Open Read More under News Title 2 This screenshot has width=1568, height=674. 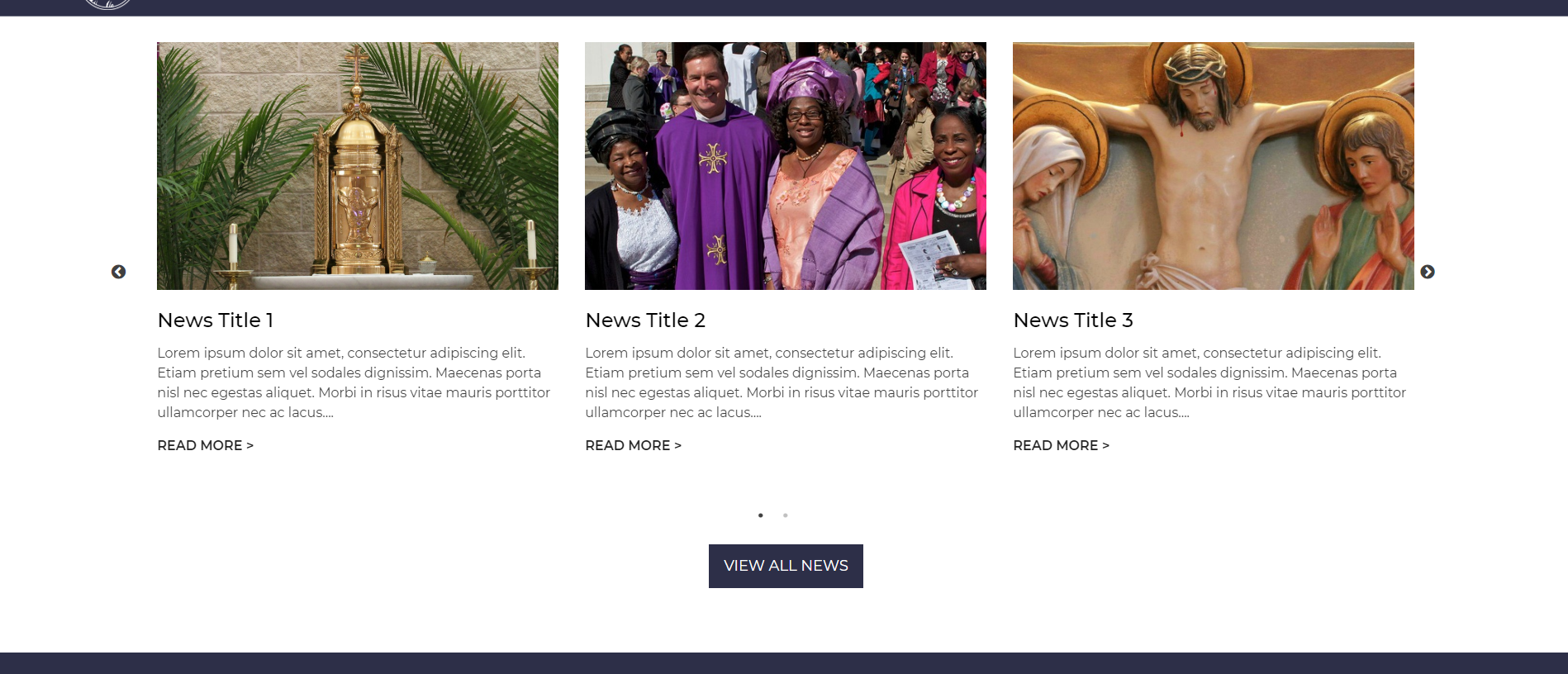(x=634, y=445)
